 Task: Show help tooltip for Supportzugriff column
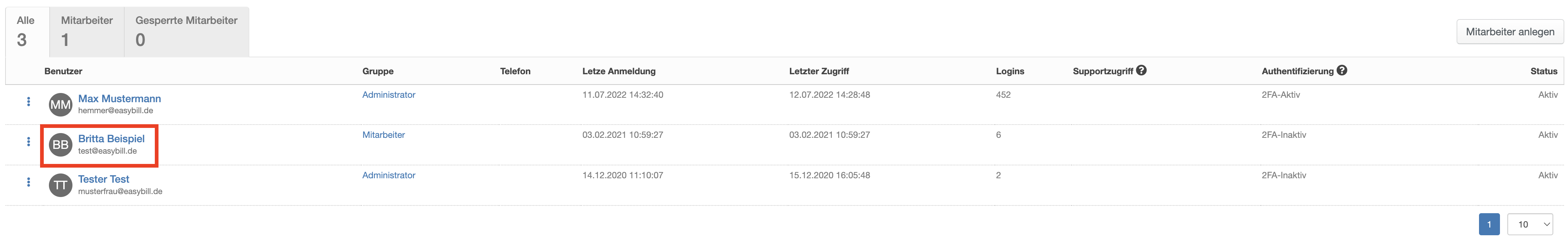pos(1141,71)
